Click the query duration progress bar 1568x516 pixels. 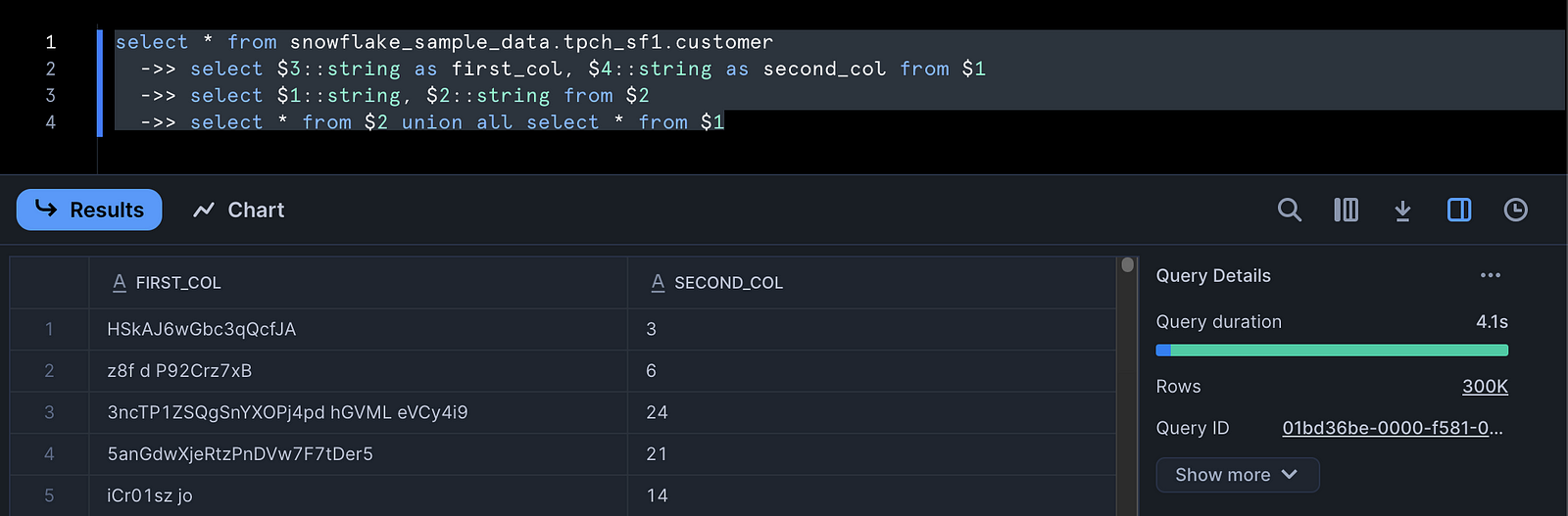[x=1332, y=350]
